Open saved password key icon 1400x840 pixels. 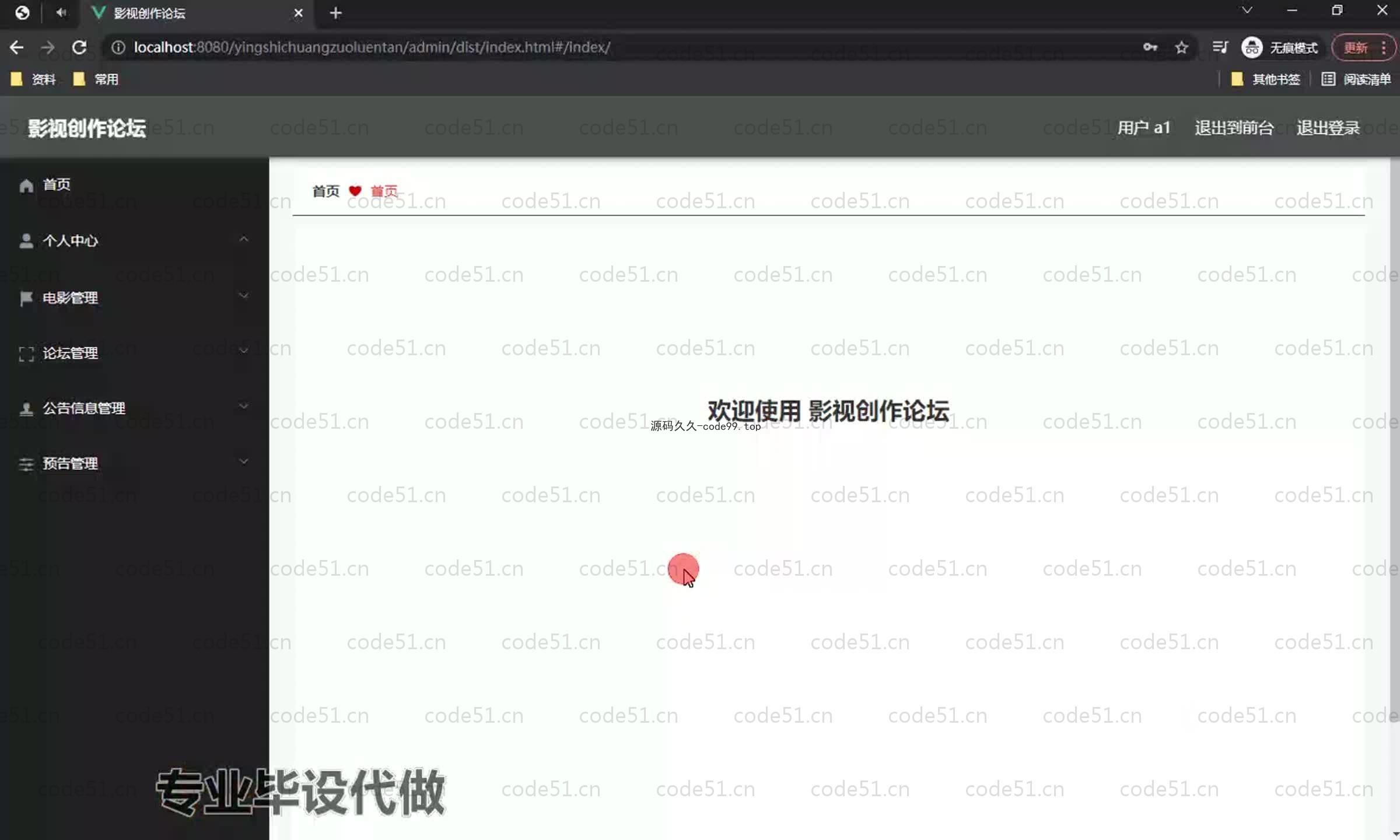1150,47
